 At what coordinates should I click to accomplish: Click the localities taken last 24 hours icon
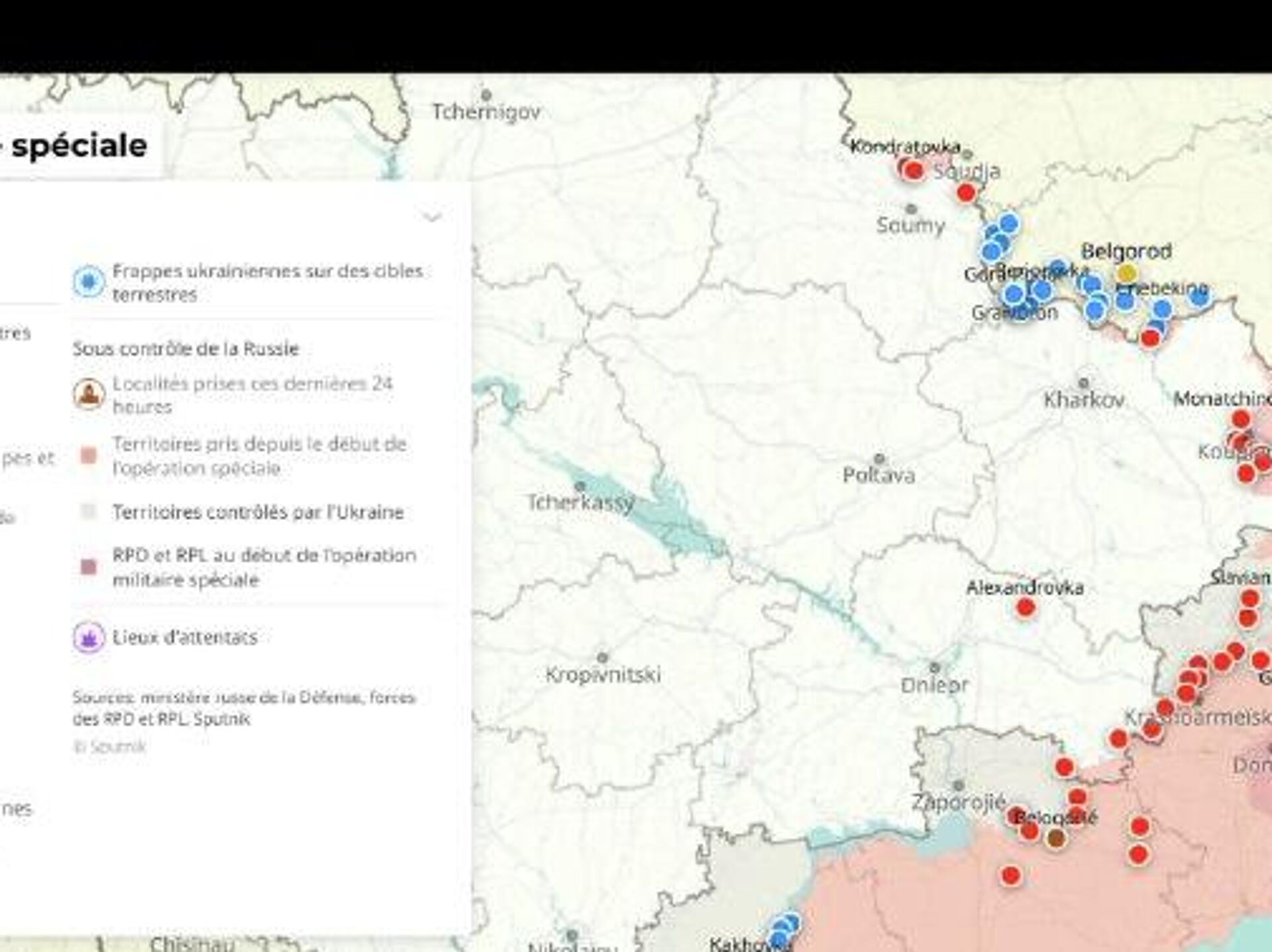point(89,395)
